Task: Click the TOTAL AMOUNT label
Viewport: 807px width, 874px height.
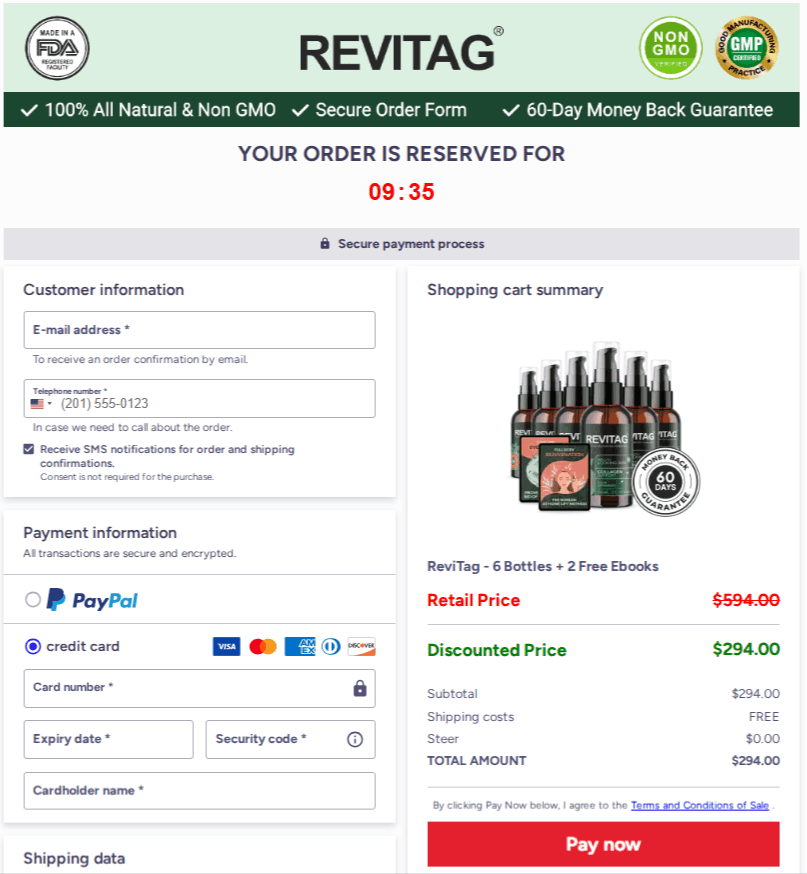Action: [x=477, y=760]
